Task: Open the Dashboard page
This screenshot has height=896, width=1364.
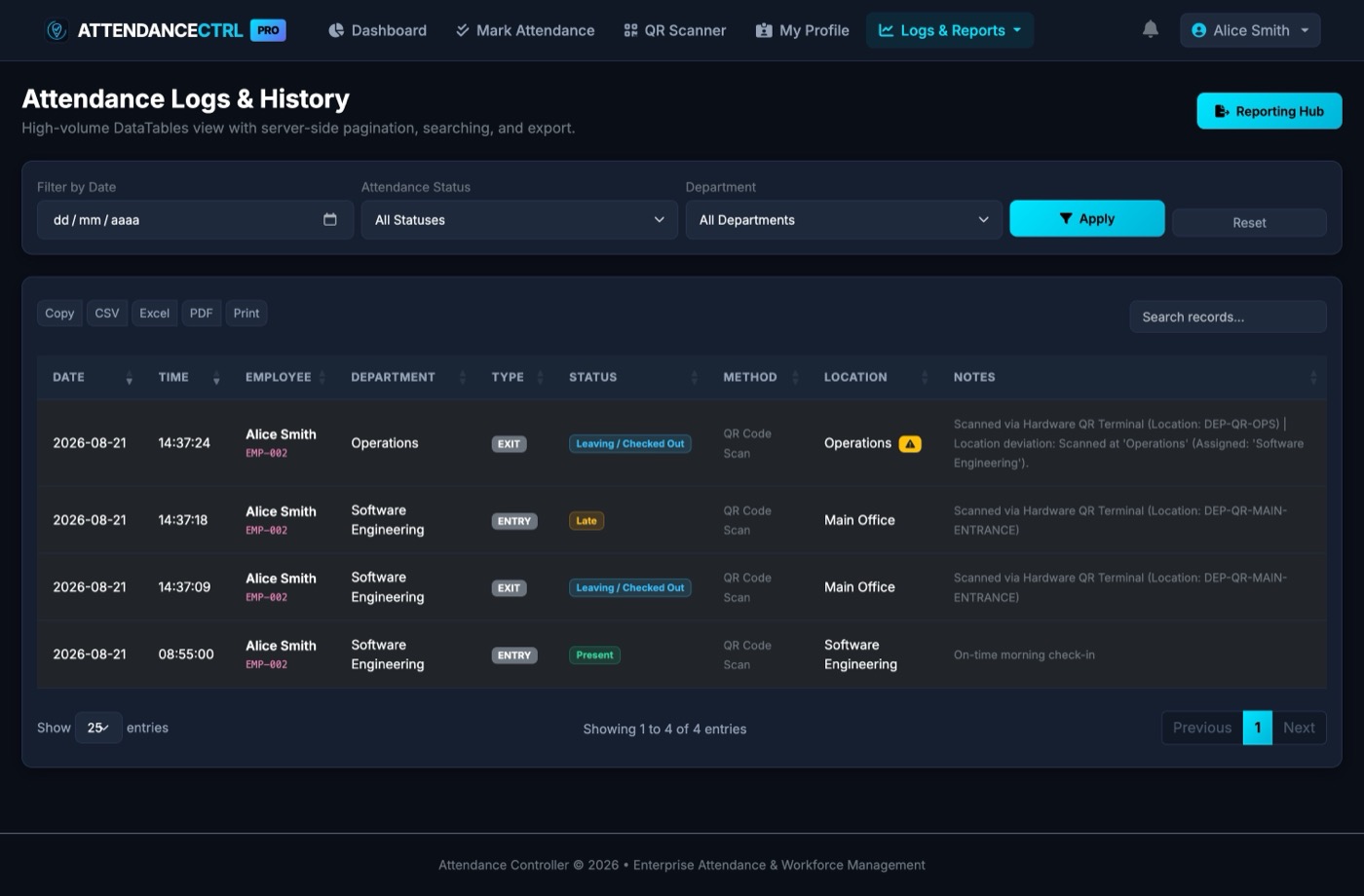Action: [377, 30]
